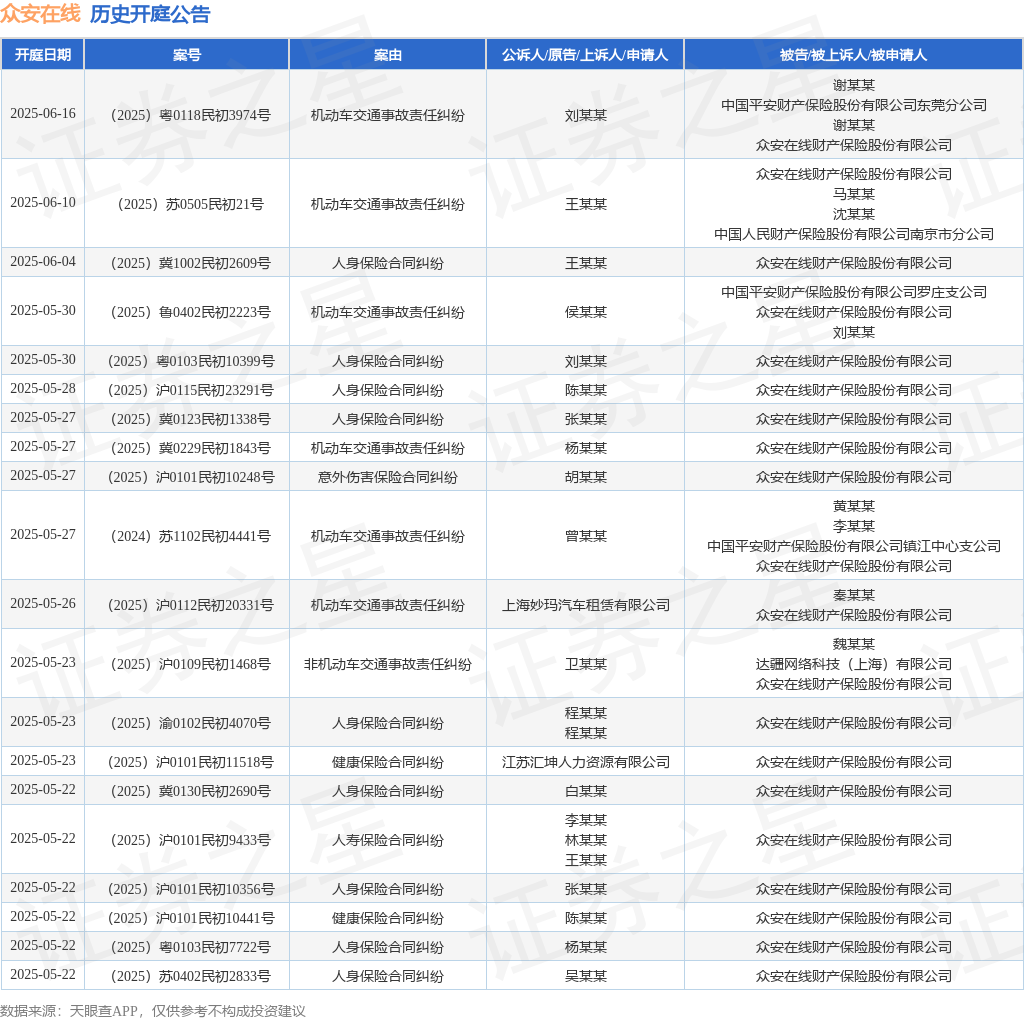Image resolution: width=1024 pixels, height=1020 pixels.
Task: Click defendant 中国平安财产保险股份有限公司镇江中心支公司
Action: click(x=854, y=546)
